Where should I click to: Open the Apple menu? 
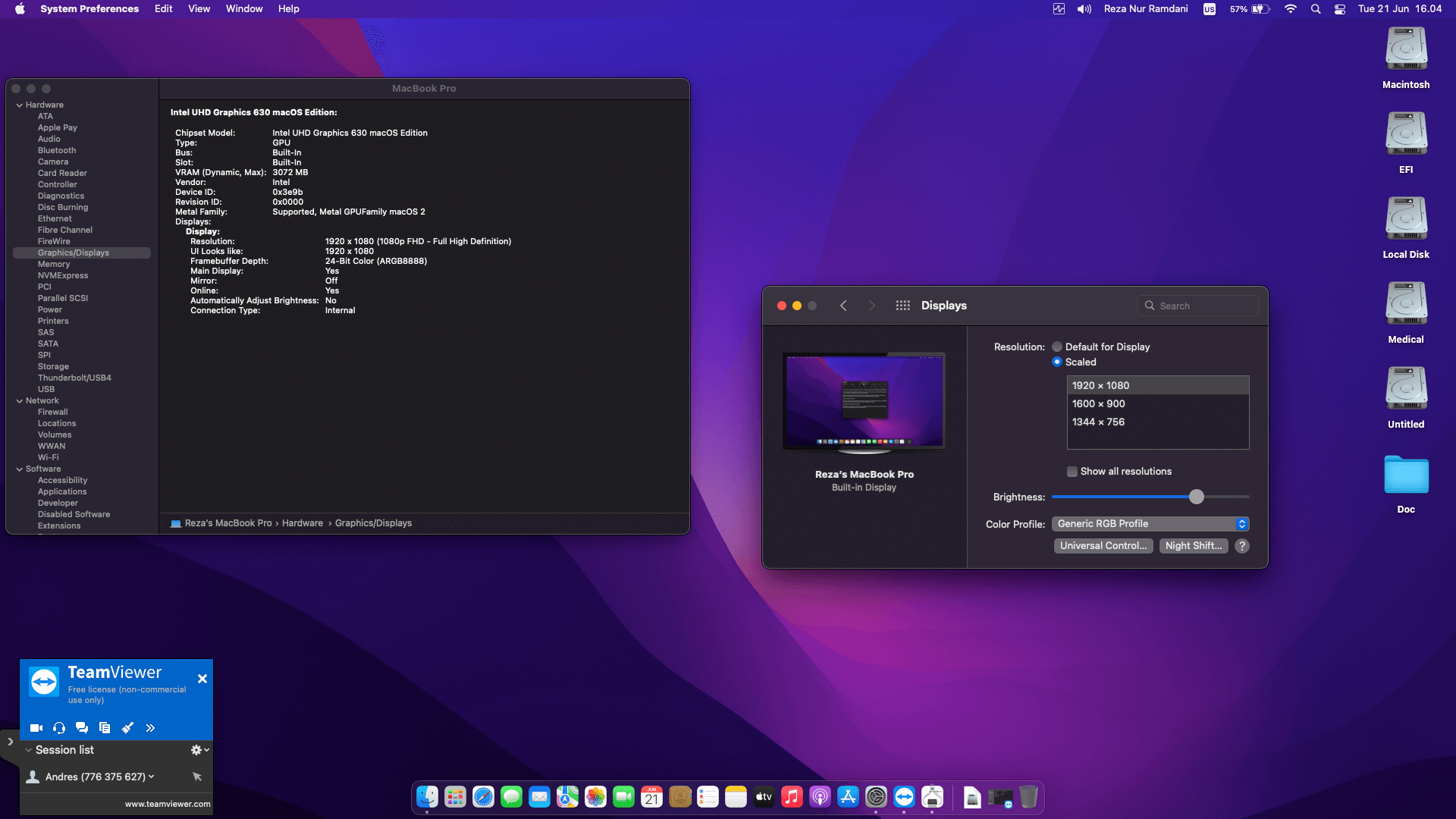tap(20, 9)
